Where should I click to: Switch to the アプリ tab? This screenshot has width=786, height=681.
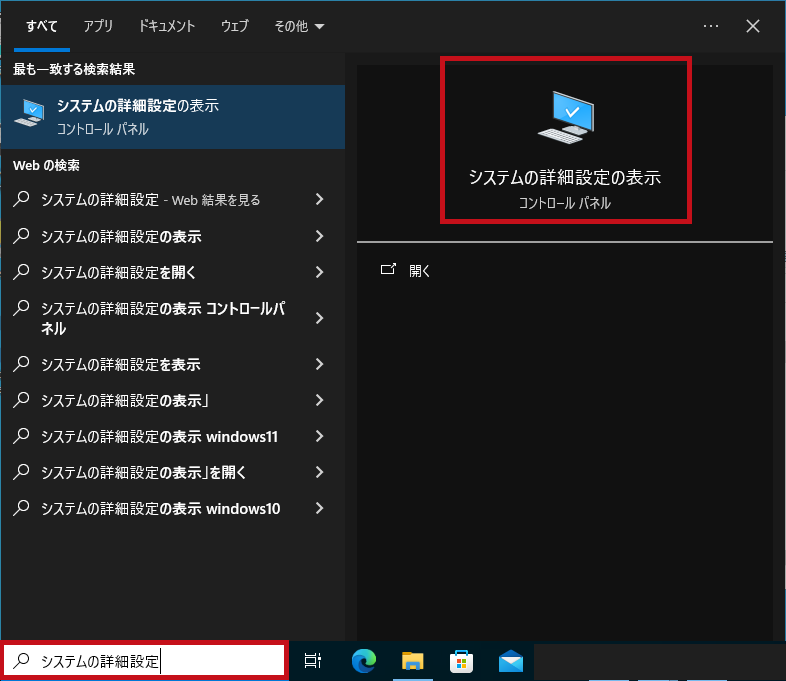98,26
